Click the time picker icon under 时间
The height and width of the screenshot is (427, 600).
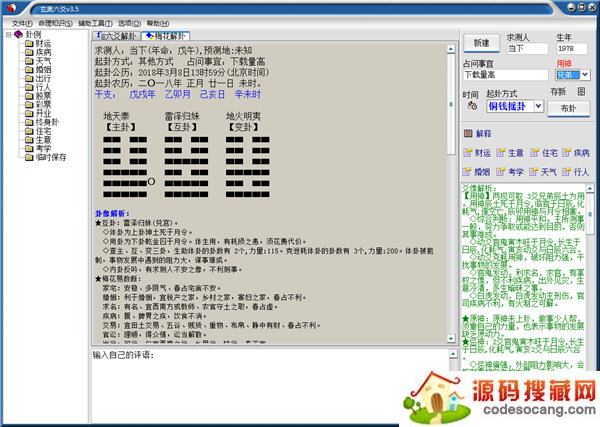click(472, 106)
